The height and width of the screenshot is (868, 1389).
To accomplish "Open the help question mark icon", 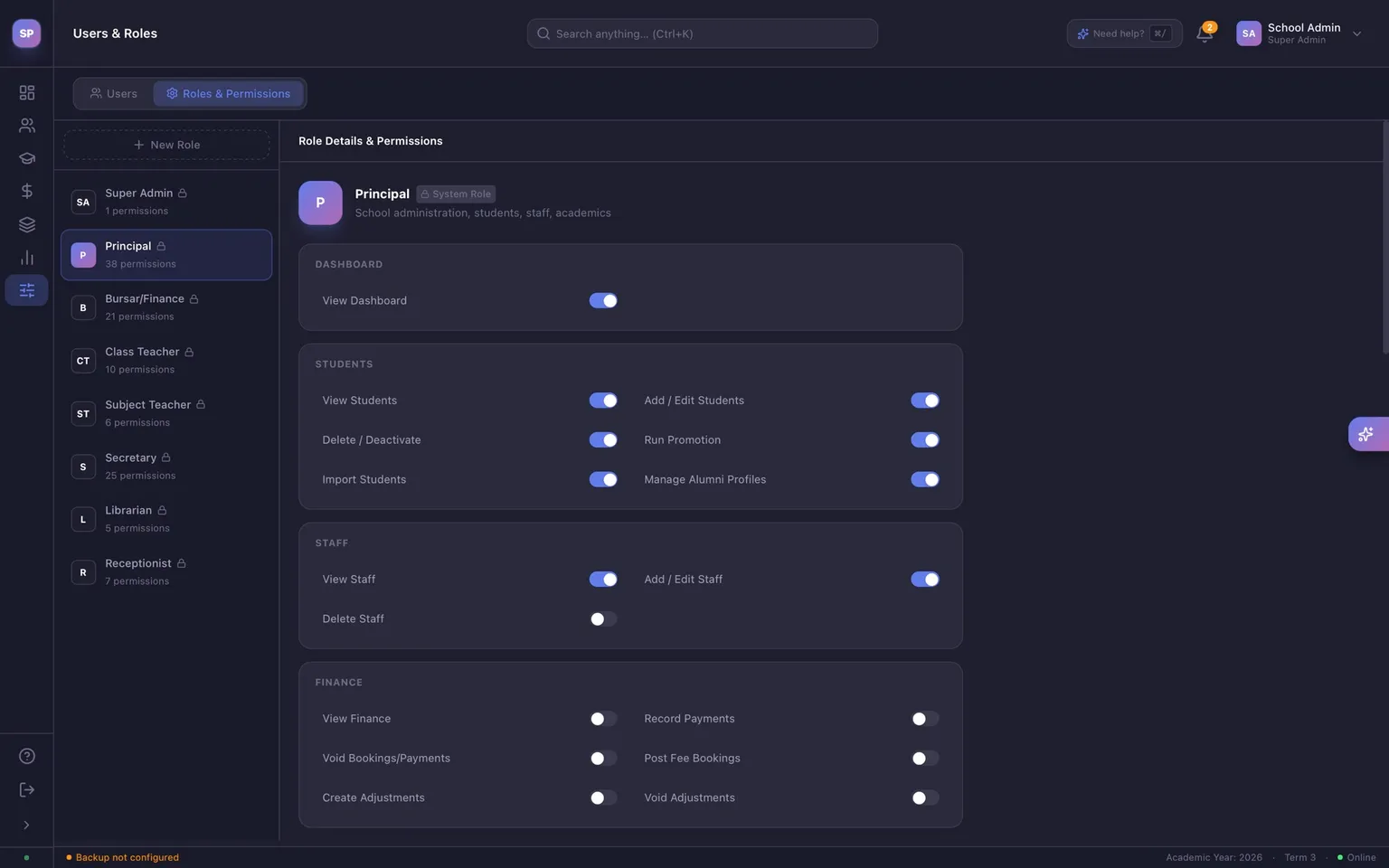I will (x=27, y=756).
